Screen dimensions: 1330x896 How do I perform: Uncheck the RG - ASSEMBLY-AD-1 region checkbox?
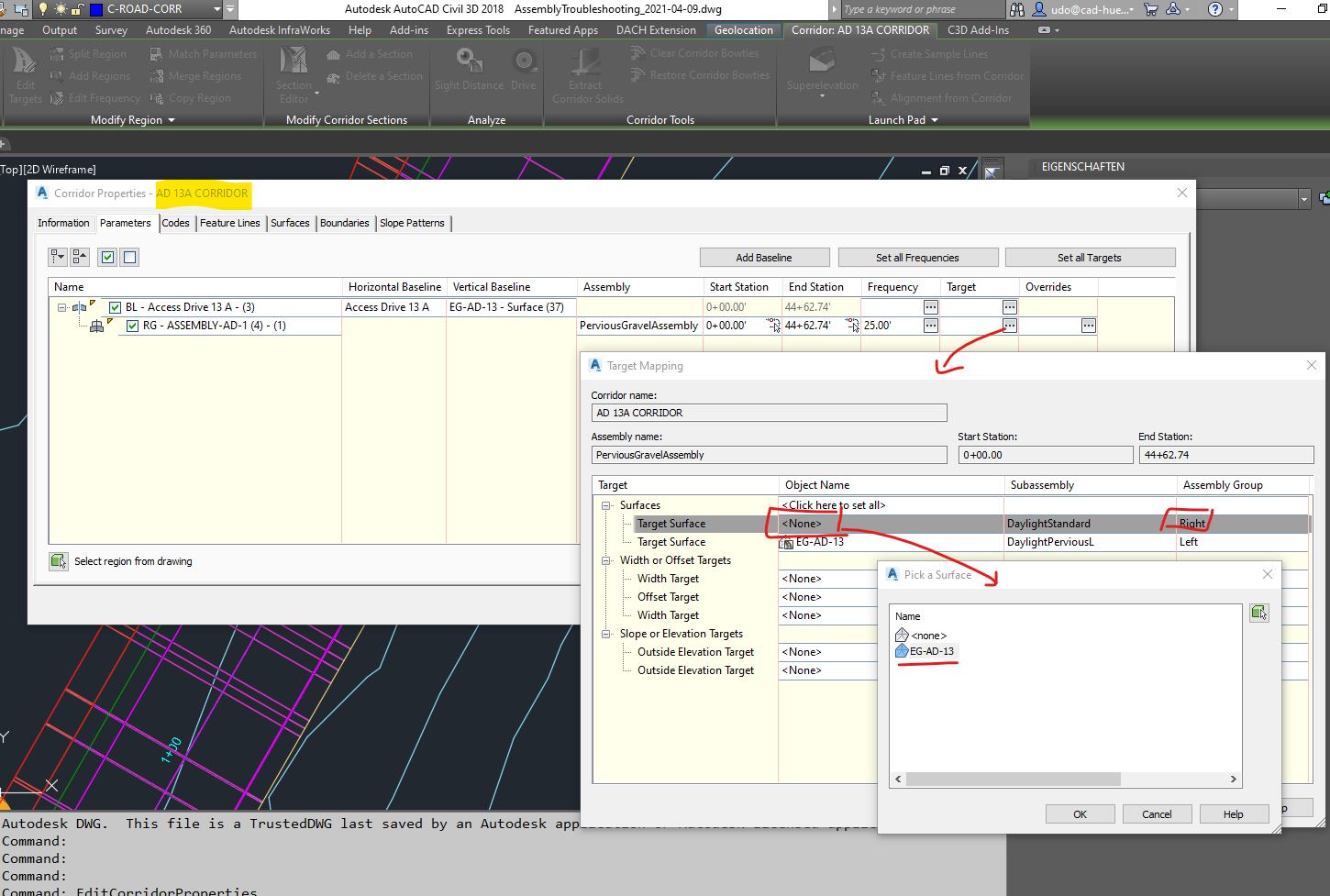(x=133, y=326)
